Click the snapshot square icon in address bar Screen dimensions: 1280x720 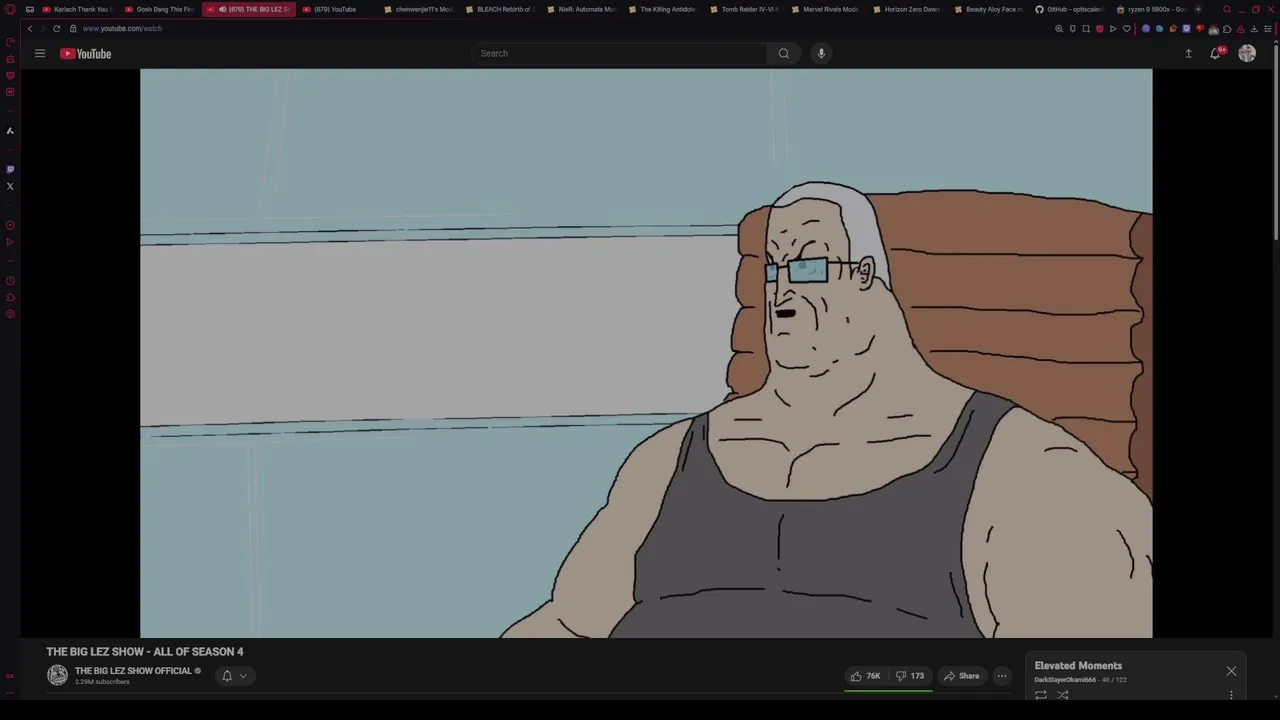(1086, 28)
